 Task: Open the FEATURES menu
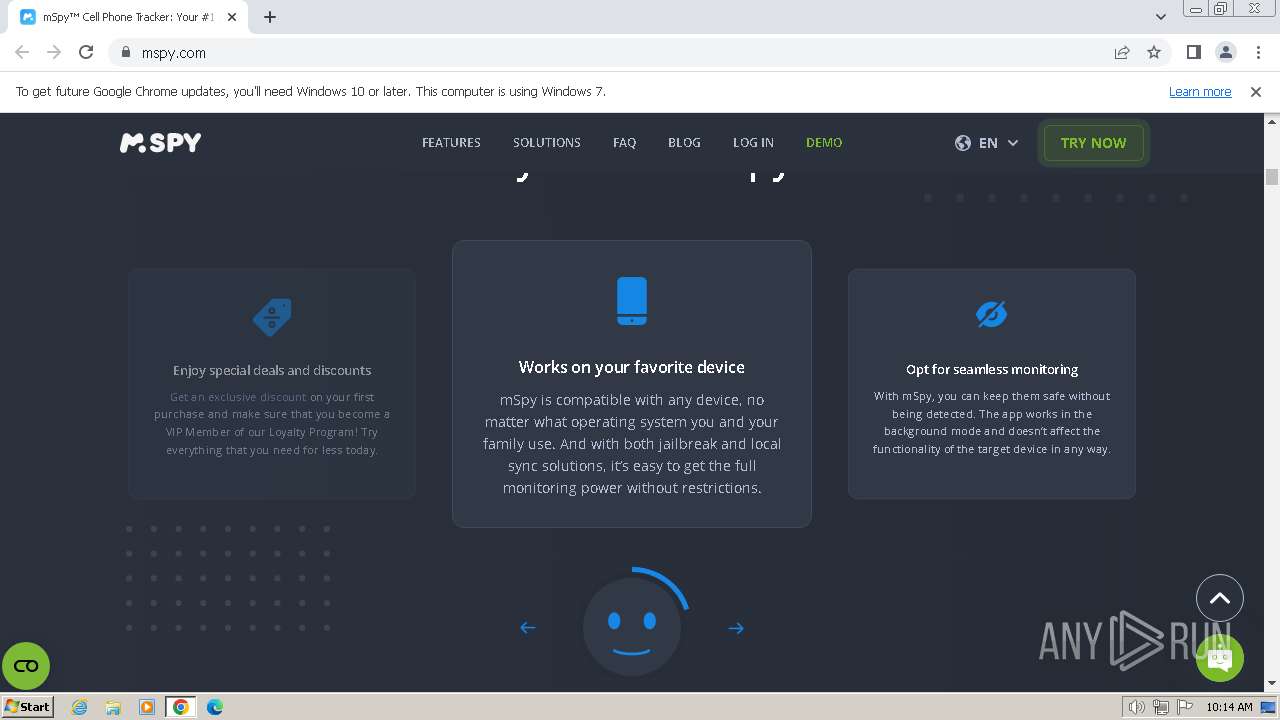[451, 143]
